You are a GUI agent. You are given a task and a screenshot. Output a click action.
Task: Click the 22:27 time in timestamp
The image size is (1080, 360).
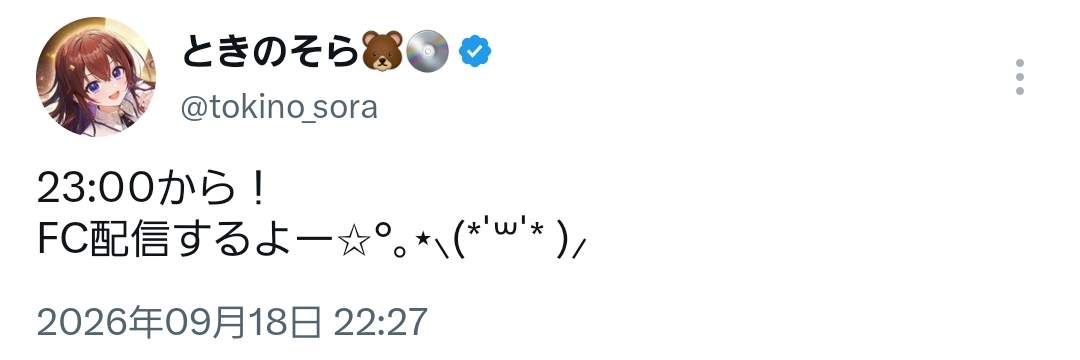(x=381, y=321)
